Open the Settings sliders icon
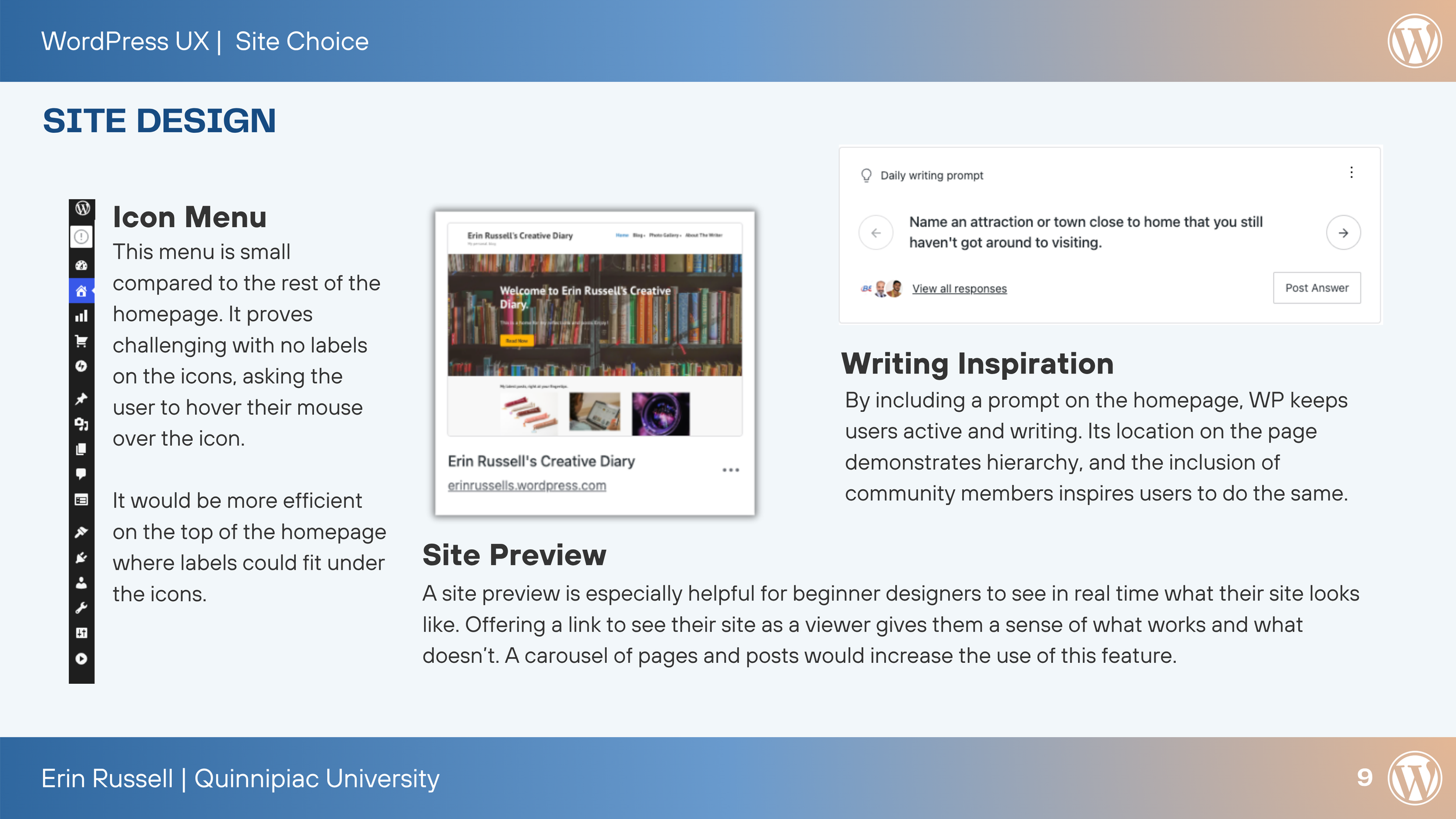Screen dimensions: 1456x819 [x=82, y=633]
